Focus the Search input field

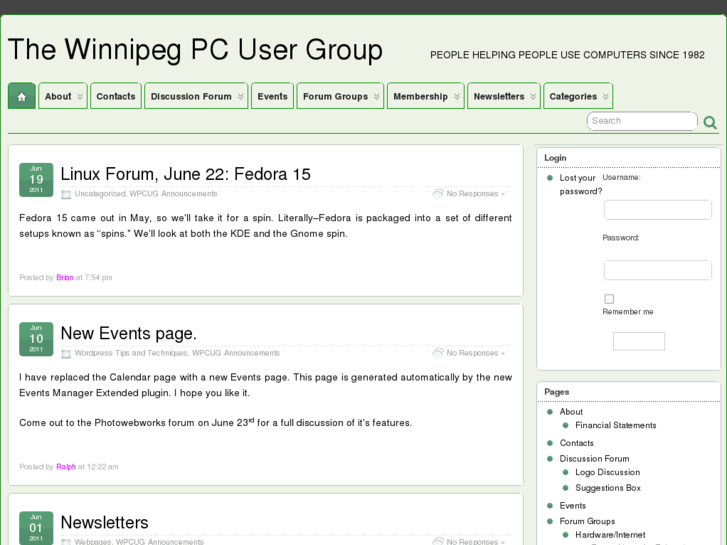[x=642, y=121]
